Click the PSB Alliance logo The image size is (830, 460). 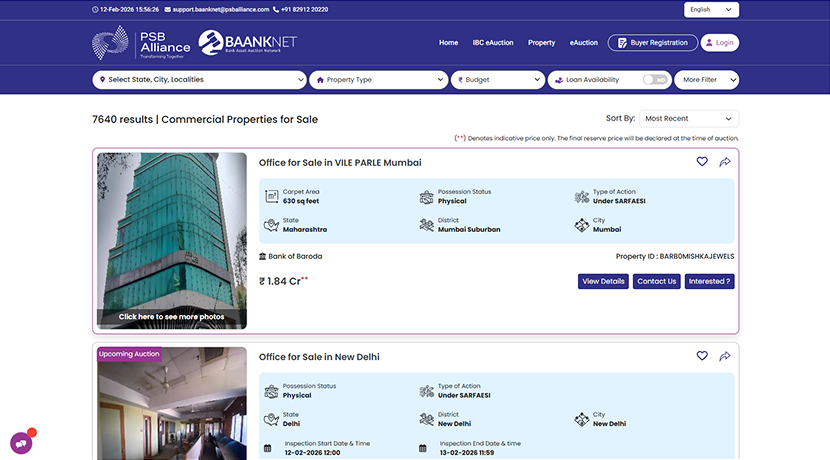pos(141,43)
